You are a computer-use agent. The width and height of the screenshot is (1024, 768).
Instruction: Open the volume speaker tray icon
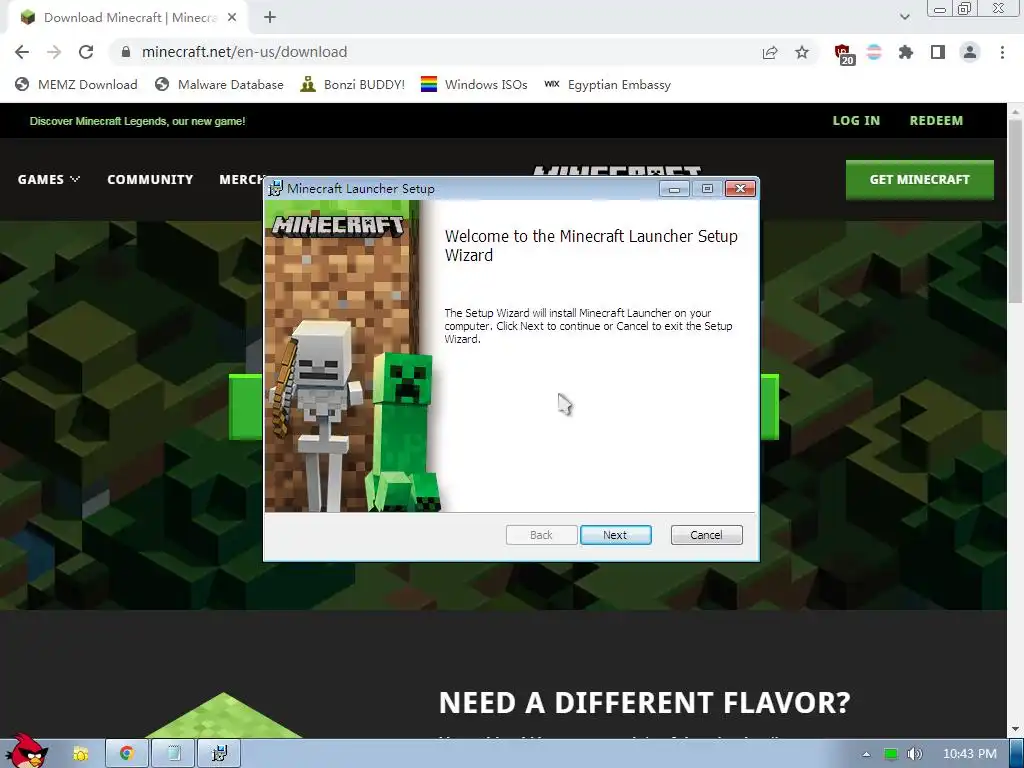[x=915, y=754]
